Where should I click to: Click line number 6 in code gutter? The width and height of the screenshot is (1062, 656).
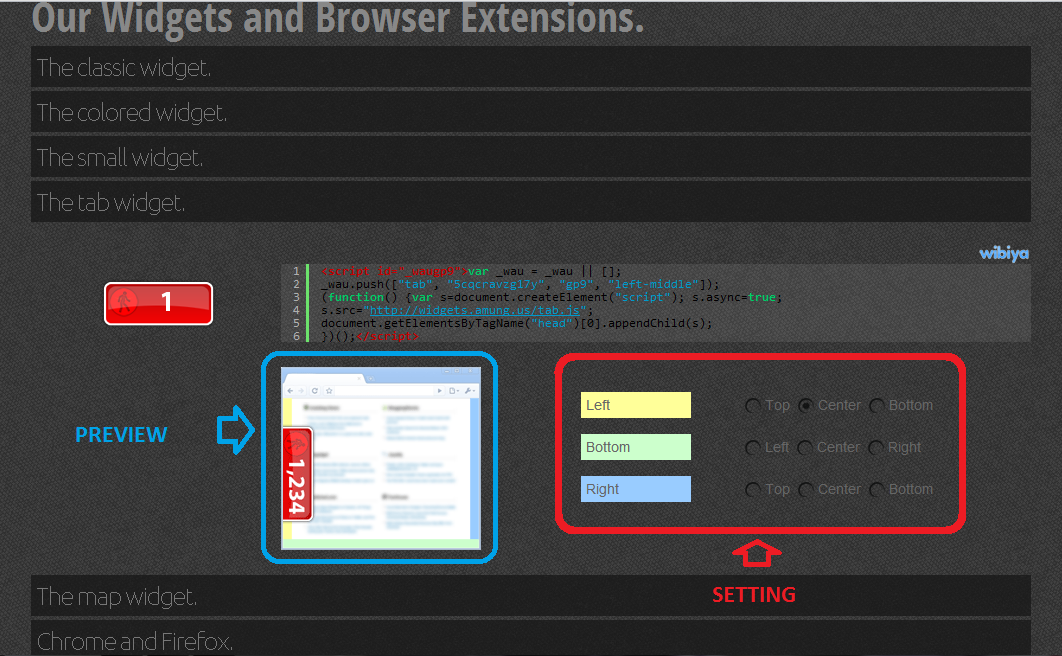[296, 336]
